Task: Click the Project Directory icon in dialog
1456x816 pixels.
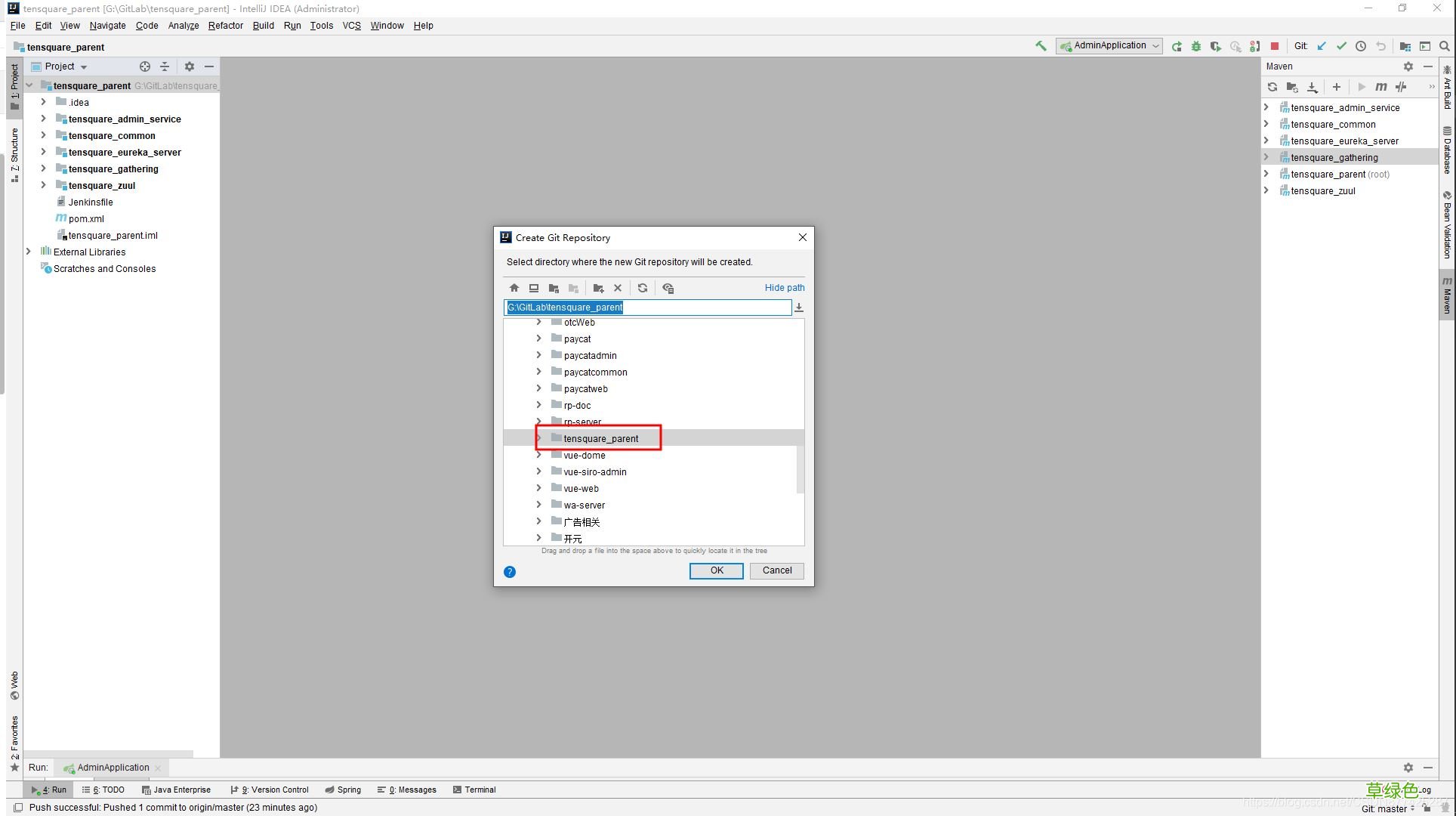Action: click(x=554, y=288)
